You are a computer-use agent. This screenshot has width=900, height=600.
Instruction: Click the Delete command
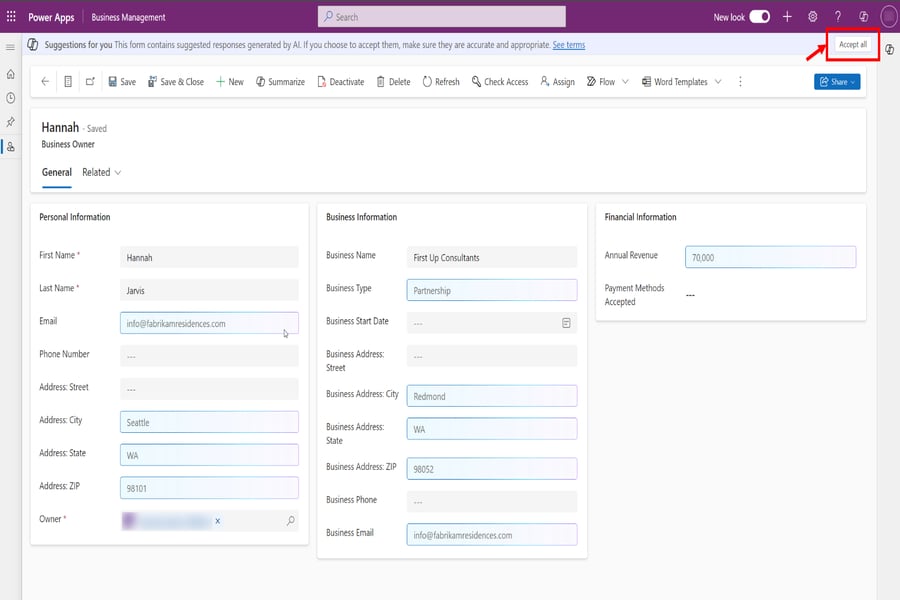tap(393, 82)
